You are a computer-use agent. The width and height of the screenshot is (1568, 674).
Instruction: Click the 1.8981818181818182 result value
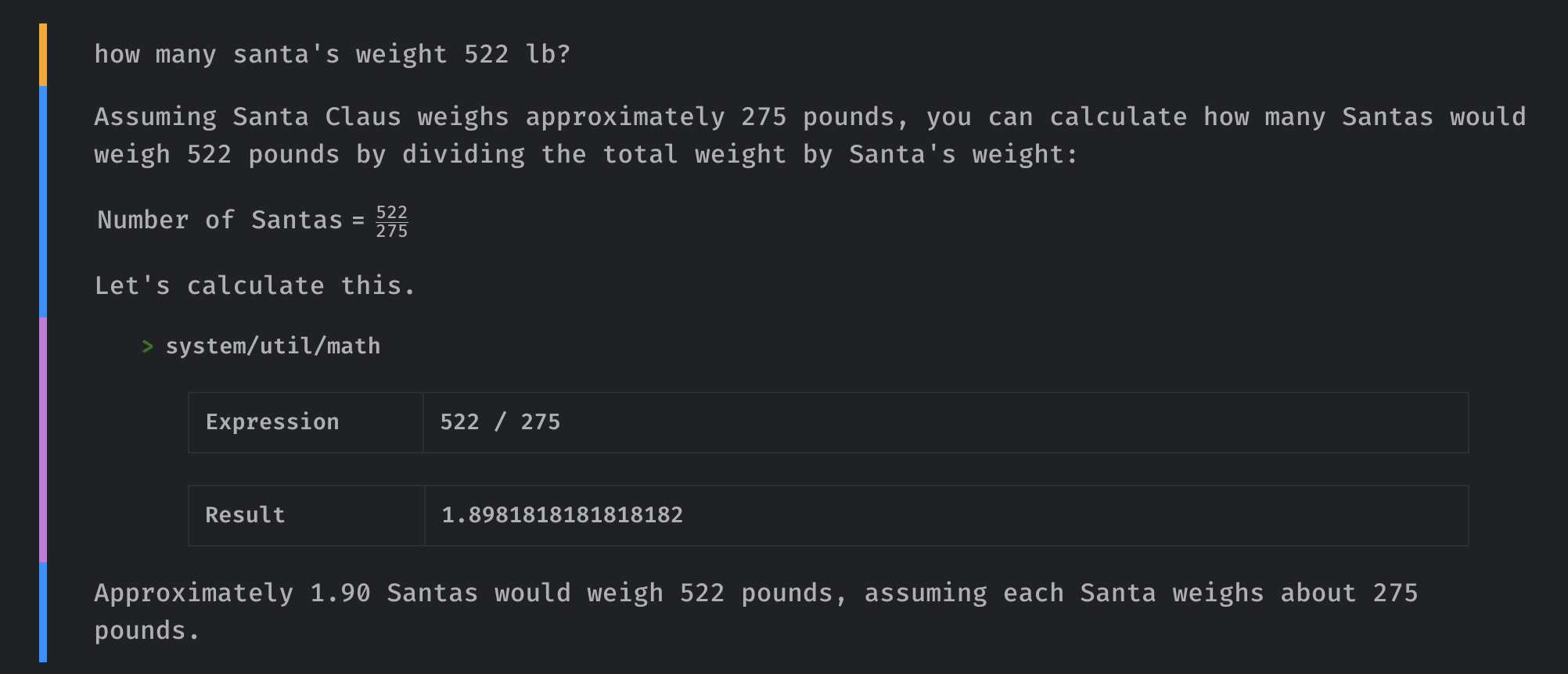pyautogui.click(x=562, y=515)
